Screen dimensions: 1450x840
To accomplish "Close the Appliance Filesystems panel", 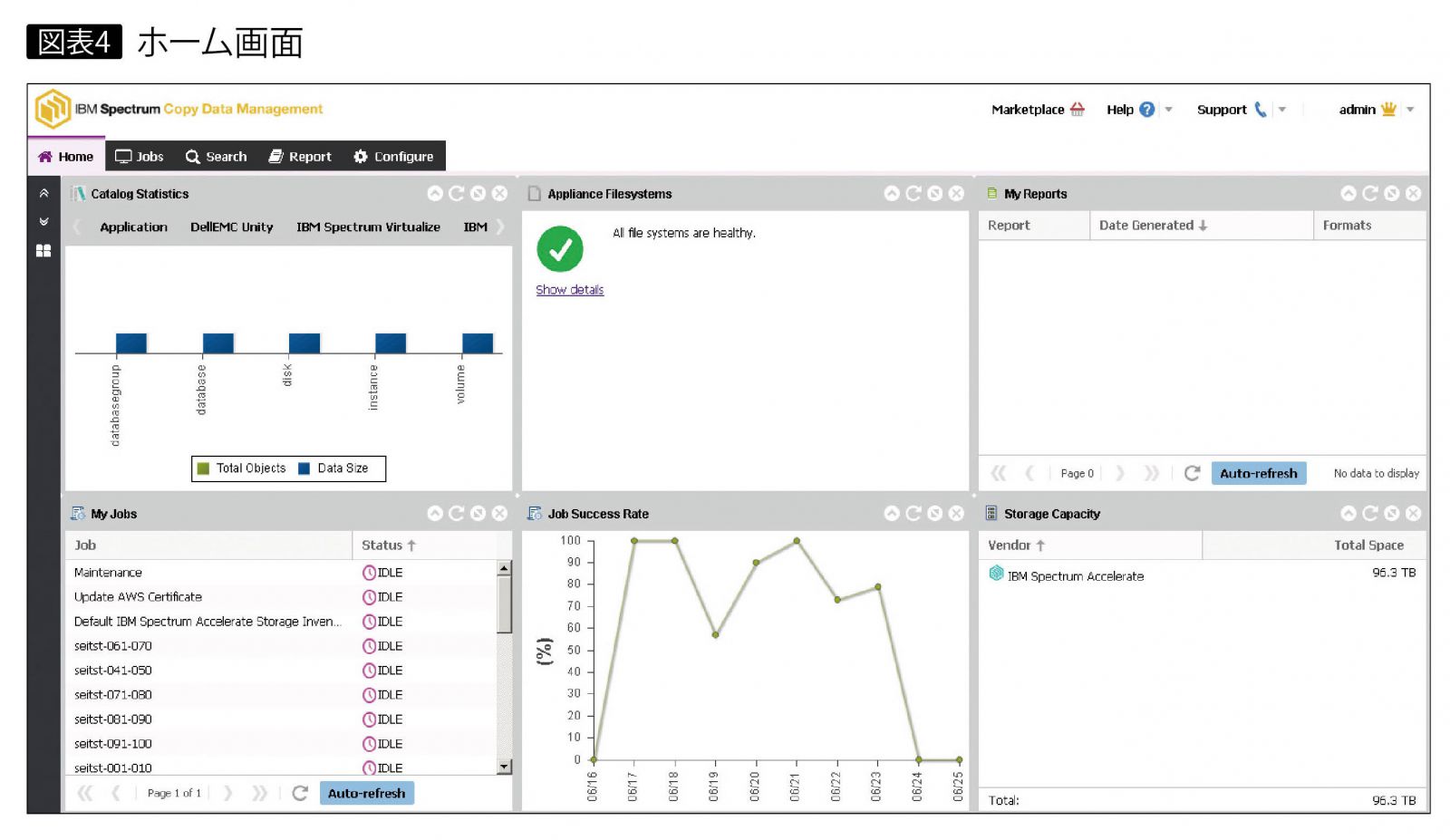I will pyautogui.click(x=956, y=194).
